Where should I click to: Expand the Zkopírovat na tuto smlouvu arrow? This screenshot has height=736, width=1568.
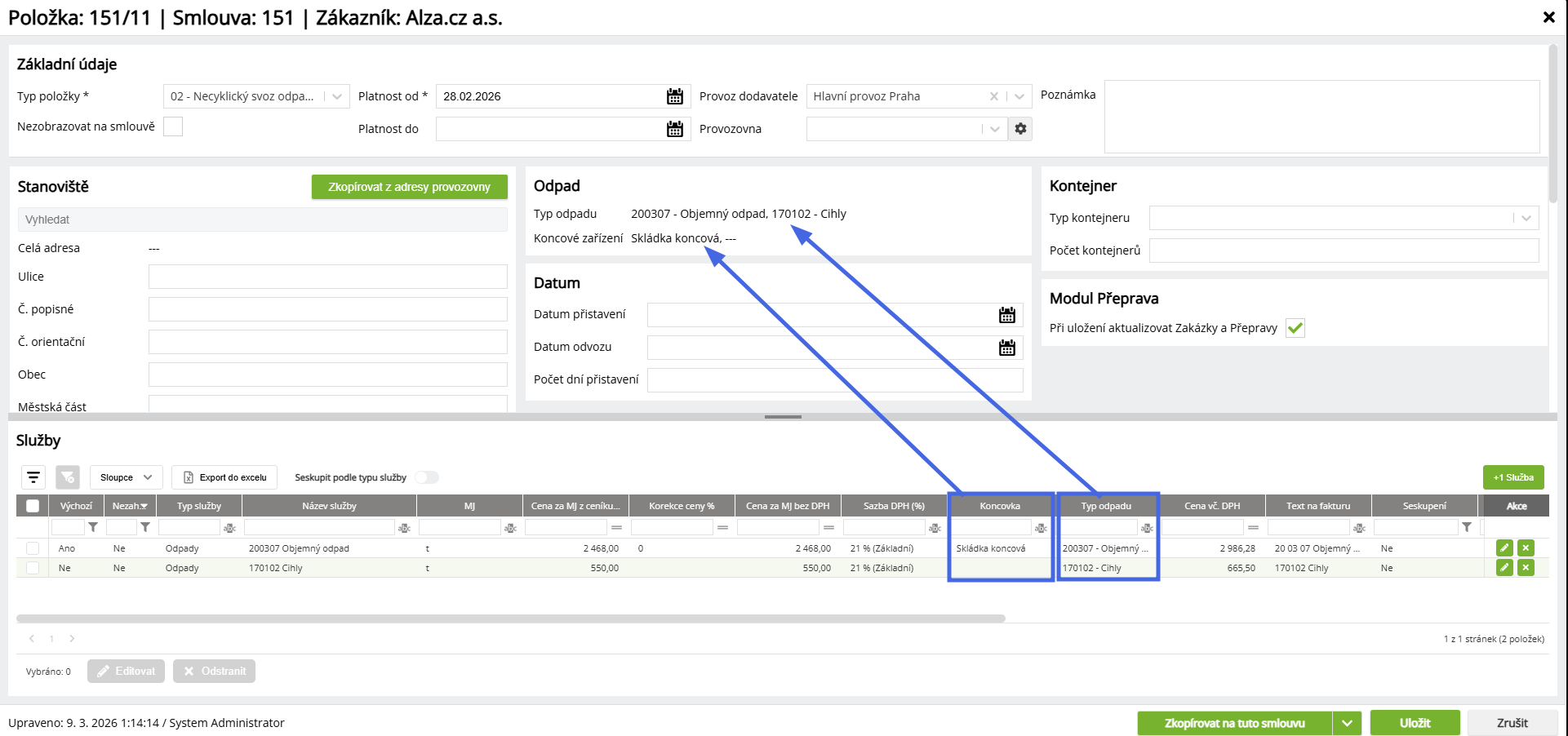click(x=1347, y=723)
